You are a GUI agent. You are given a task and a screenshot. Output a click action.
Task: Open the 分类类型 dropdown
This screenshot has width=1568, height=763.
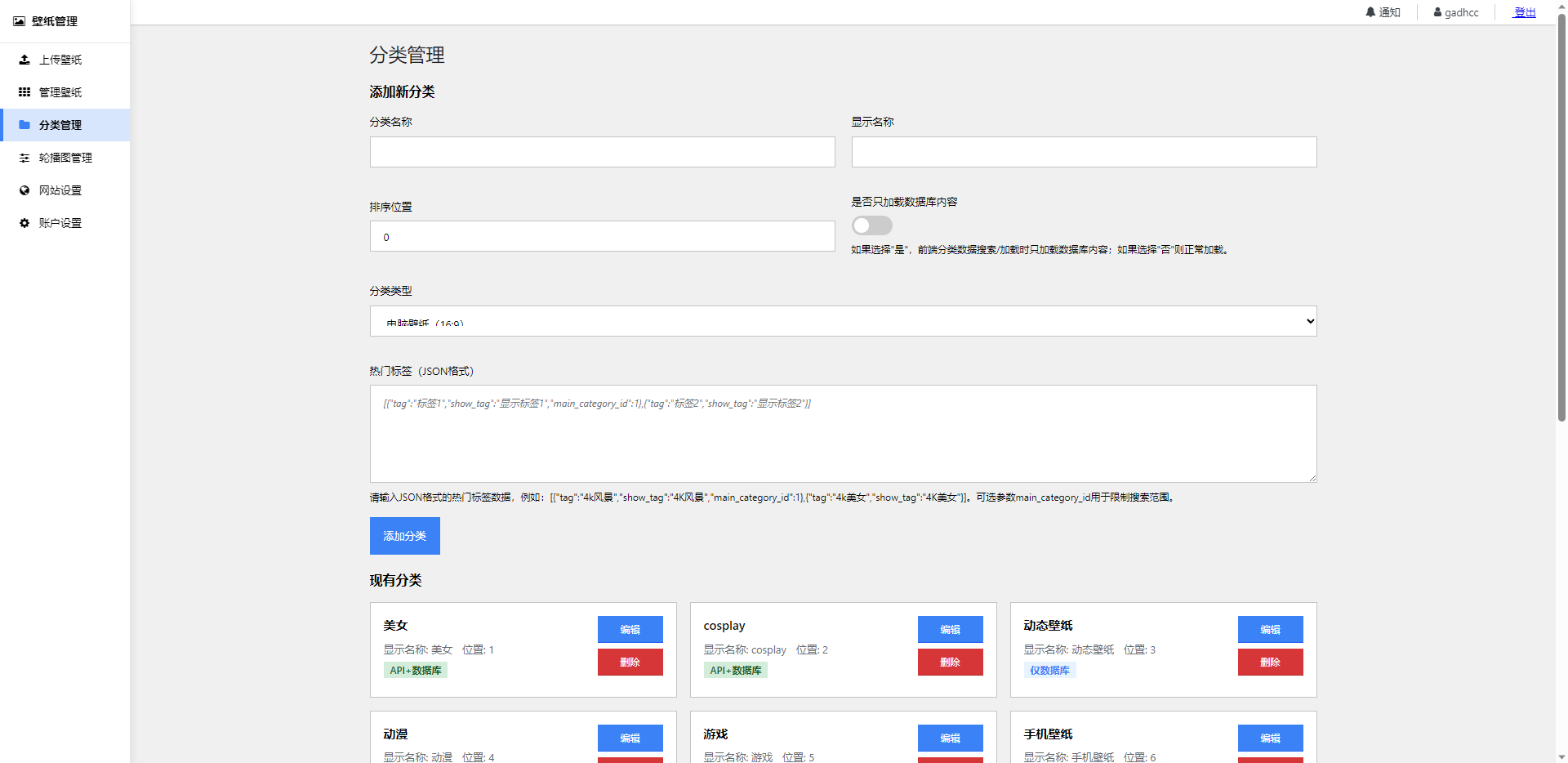pos(843,321)
